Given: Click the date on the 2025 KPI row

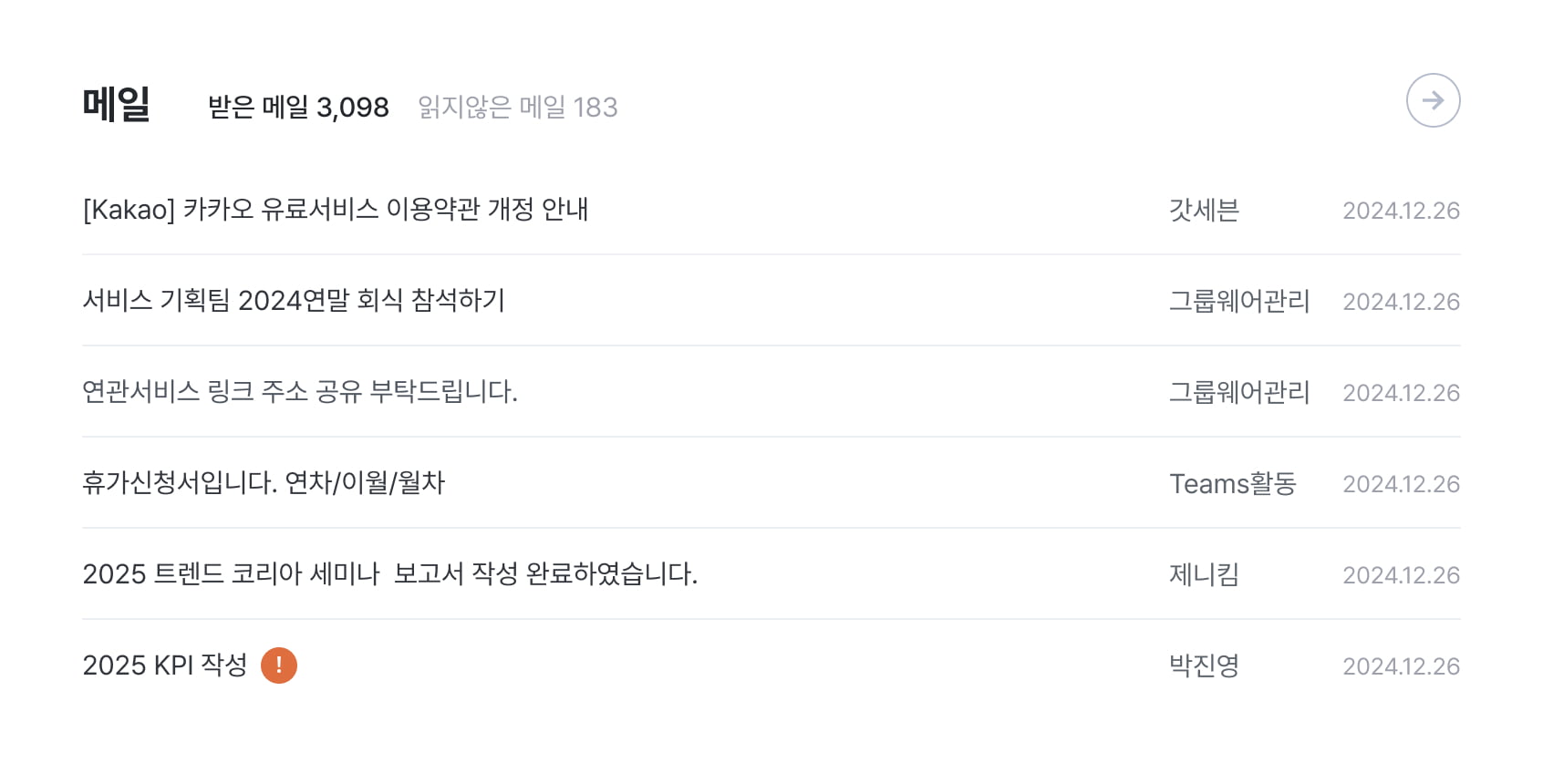Looking at the screenshot, I should coord(1402,666).
